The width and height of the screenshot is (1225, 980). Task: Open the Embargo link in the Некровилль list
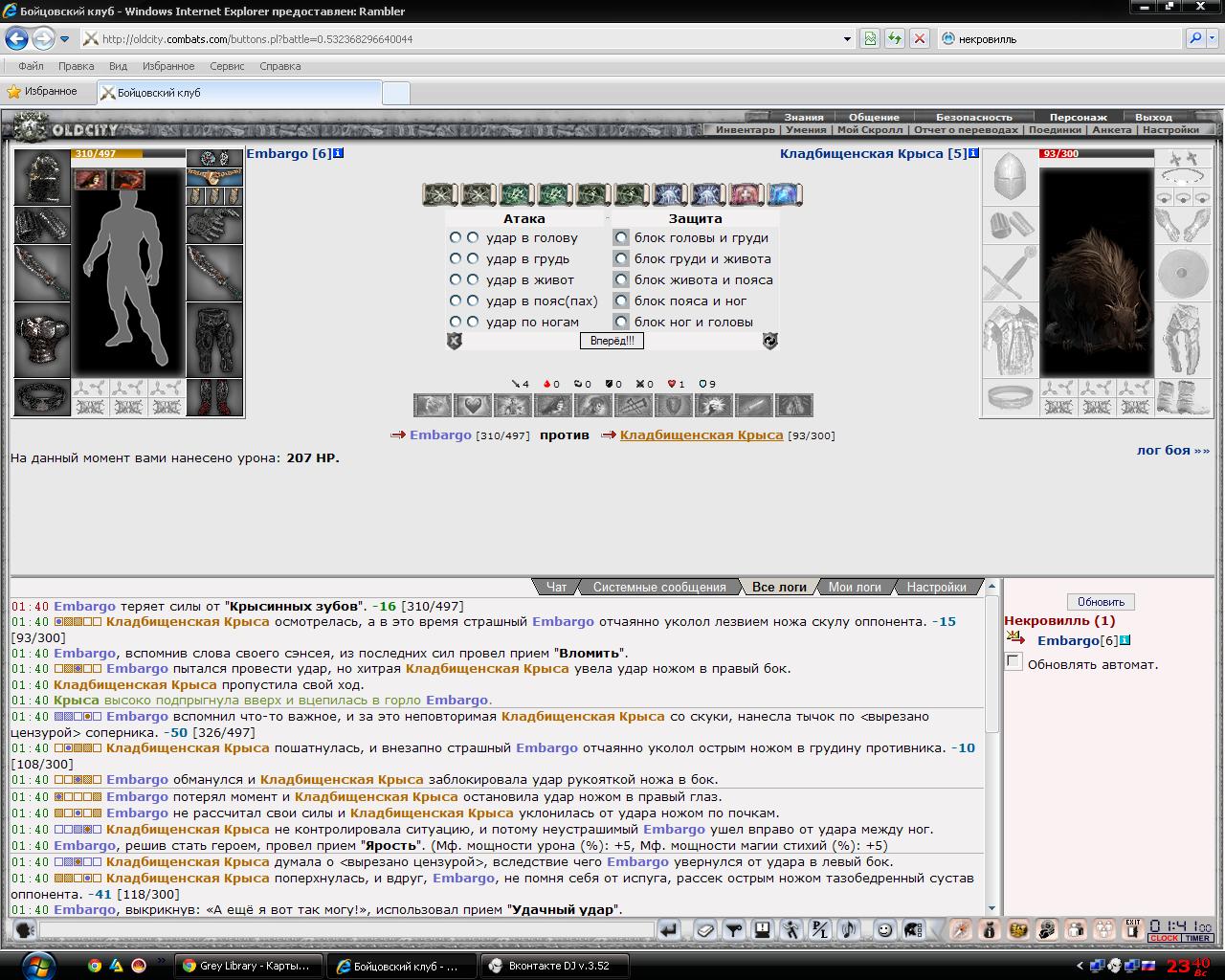click(1068, 640)
